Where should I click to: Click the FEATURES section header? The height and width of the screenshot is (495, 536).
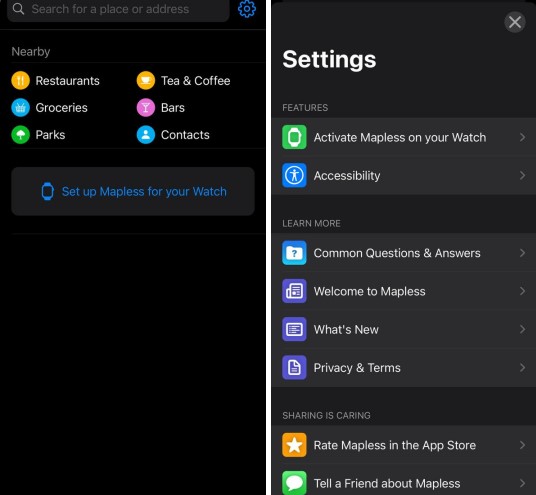click(305, 108)
